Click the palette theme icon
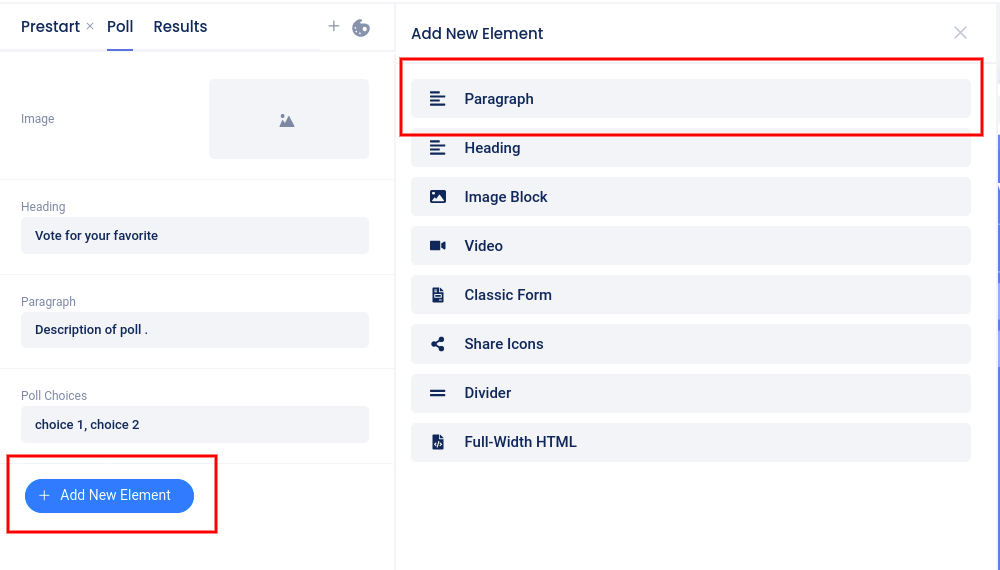 pos(361,28)
